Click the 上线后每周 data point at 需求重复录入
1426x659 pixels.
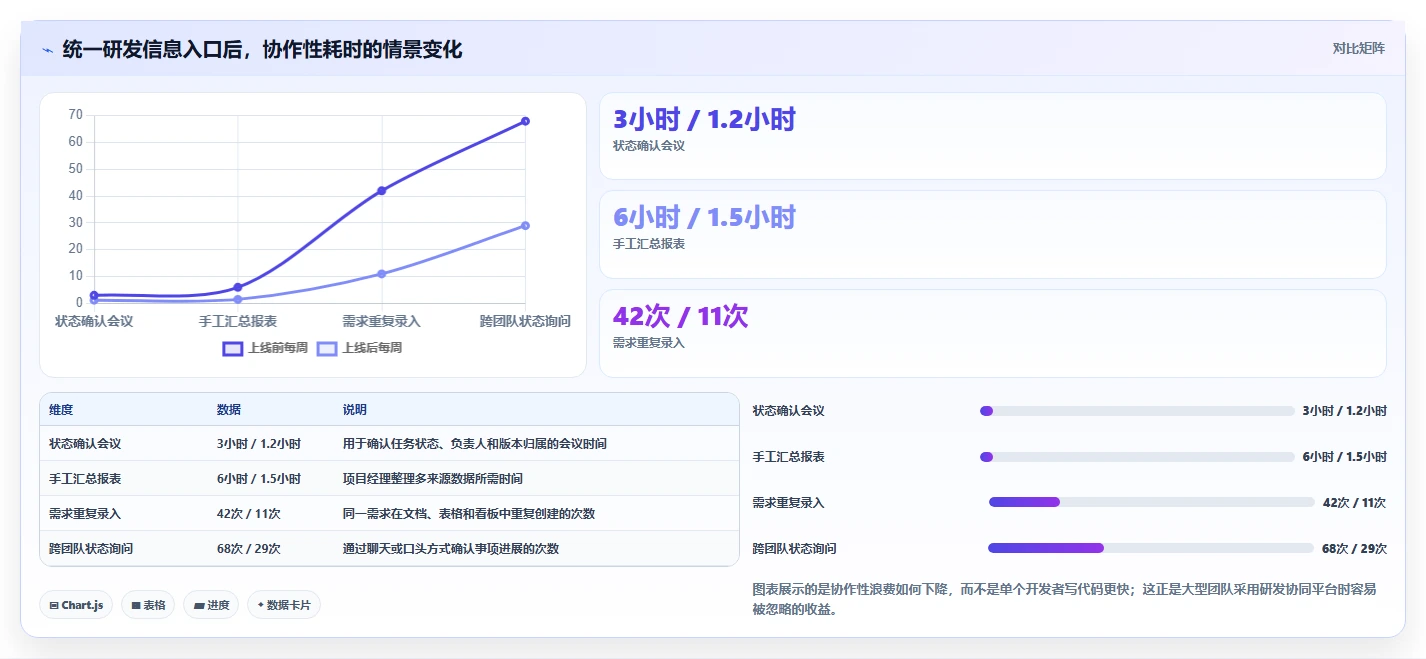click(381, 273)
